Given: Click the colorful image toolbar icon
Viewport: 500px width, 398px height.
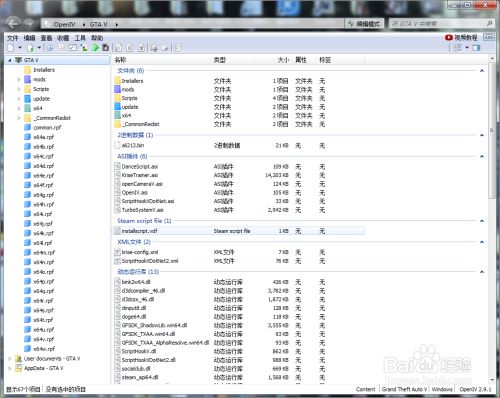Looking at the screenshot, I should click(x=84, y=48).
